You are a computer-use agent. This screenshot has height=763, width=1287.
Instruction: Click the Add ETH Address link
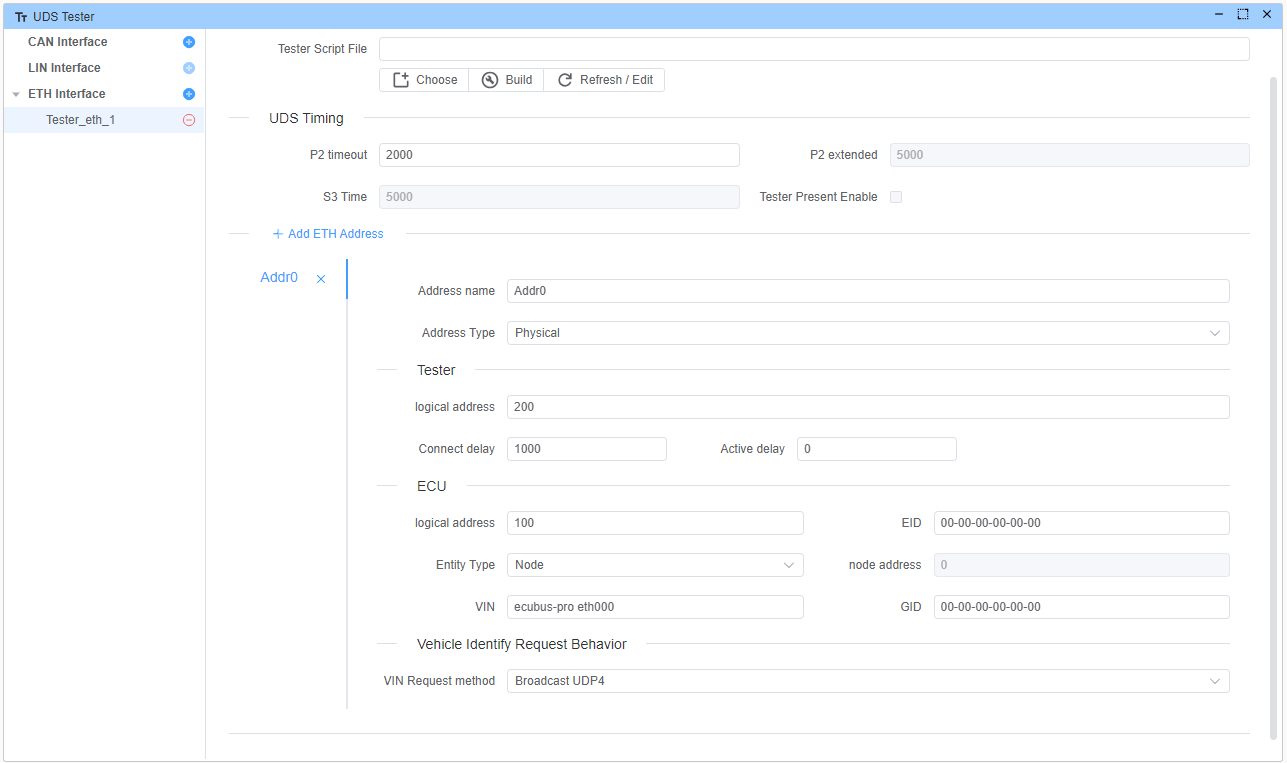coord(328,234)
